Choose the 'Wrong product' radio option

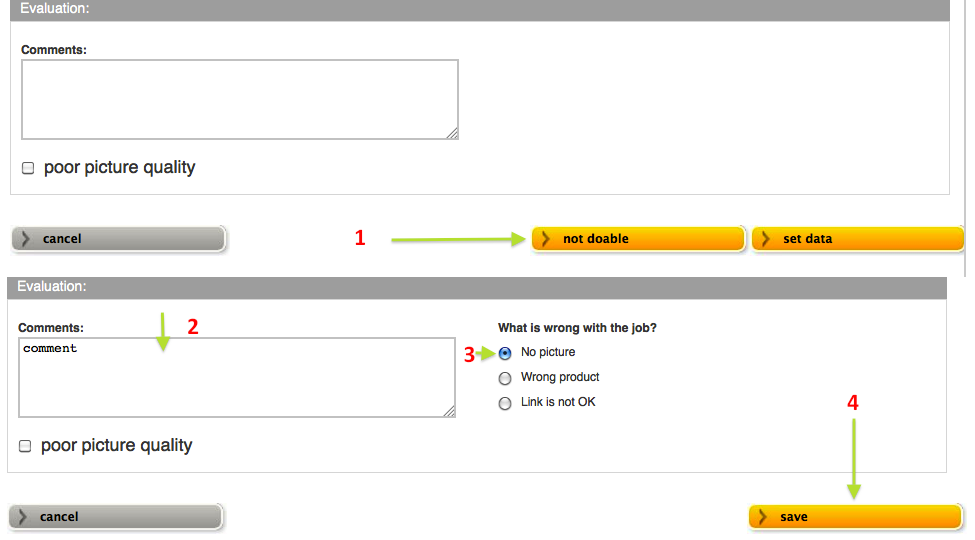pyautogui.click(x=505, y=378)
